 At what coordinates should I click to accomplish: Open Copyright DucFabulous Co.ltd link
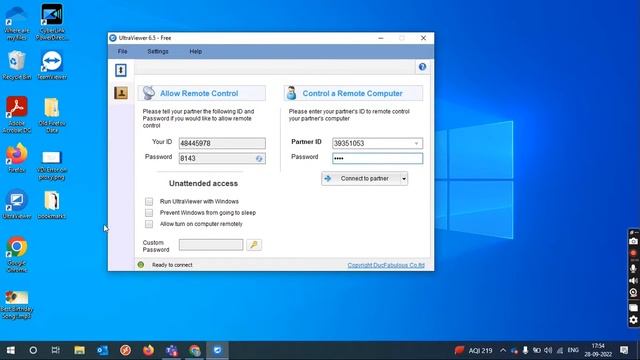[386, 265]
